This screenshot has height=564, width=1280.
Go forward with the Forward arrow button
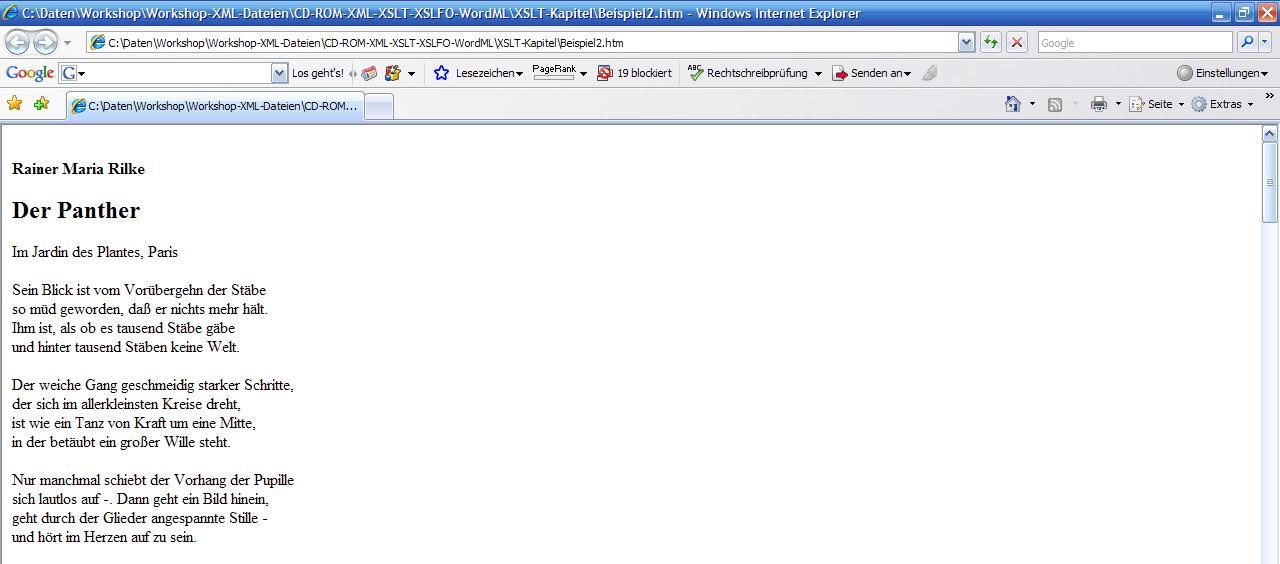(x=45, y=43)
